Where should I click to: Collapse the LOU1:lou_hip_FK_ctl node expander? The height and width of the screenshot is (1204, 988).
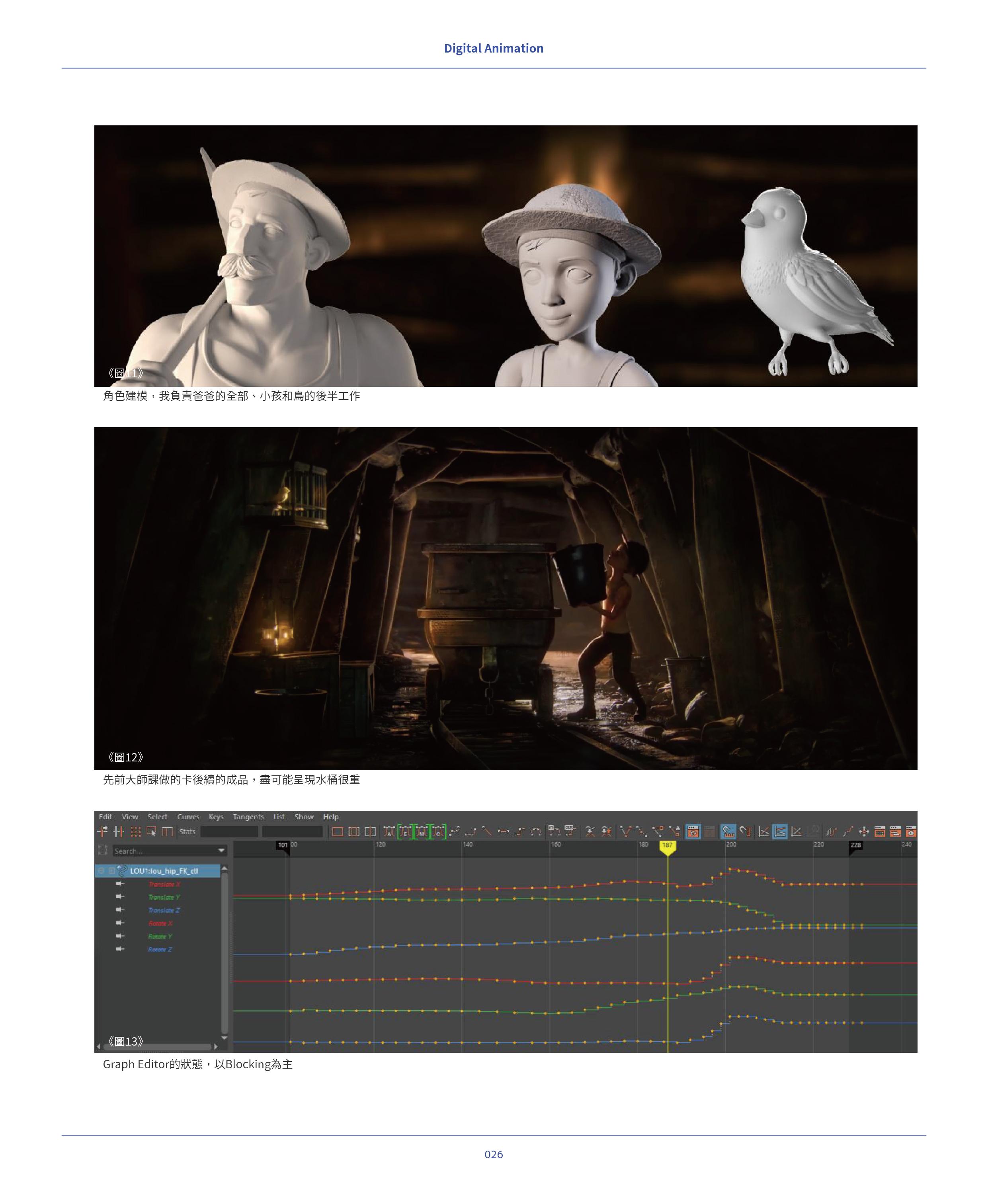[x=101, y=870]
